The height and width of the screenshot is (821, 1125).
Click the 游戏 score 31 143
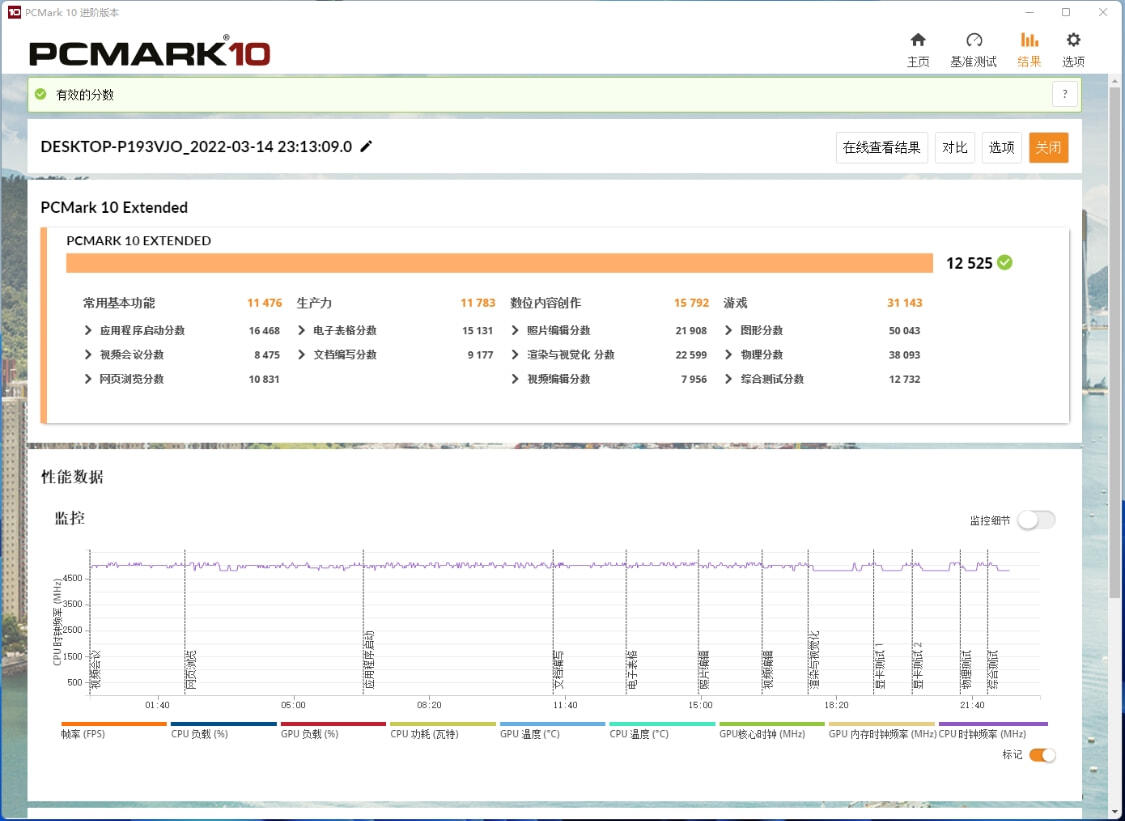click(x=905, y=303)
